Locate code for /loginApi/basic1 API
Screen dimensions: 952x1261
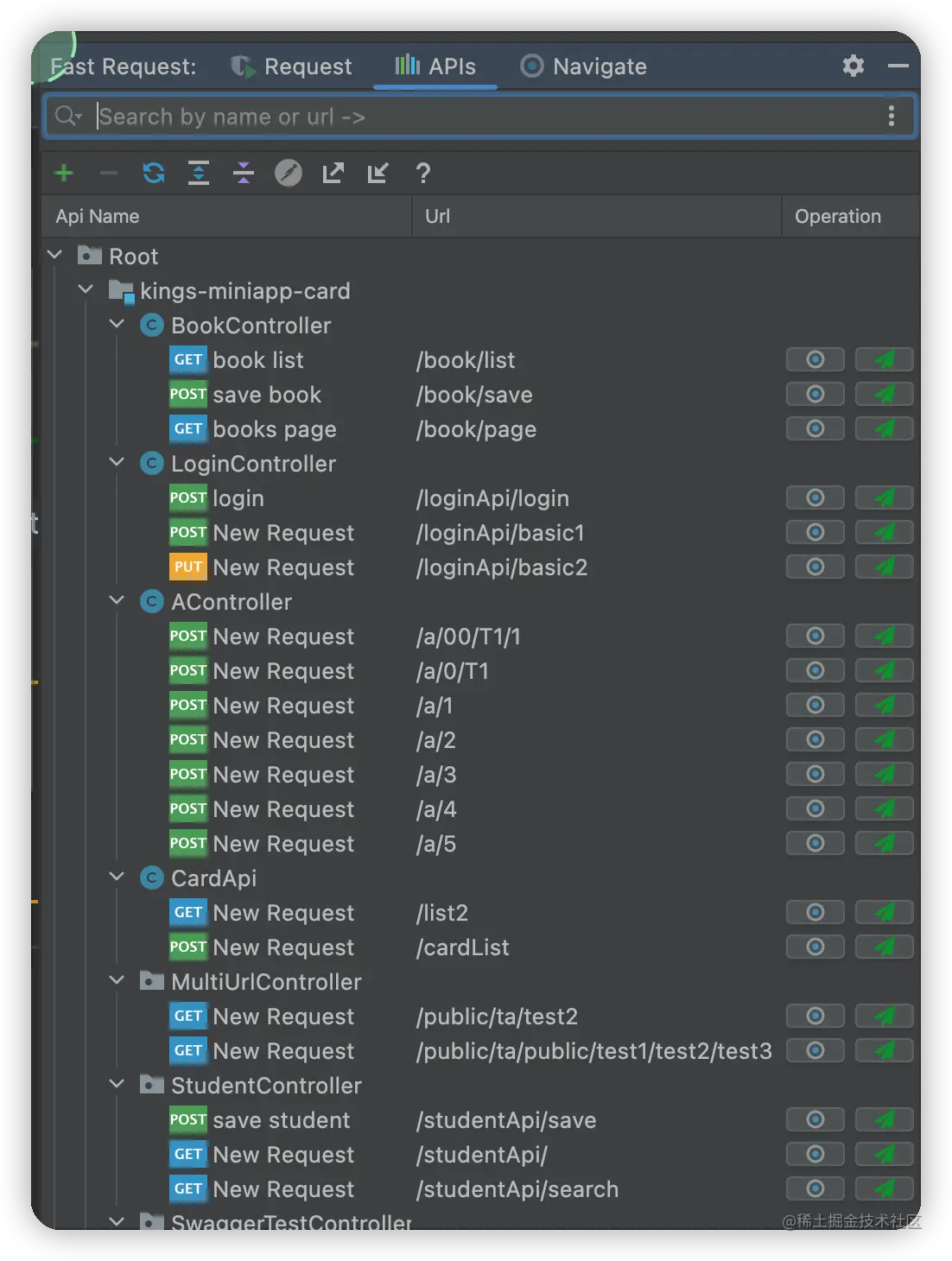(815, 532)
